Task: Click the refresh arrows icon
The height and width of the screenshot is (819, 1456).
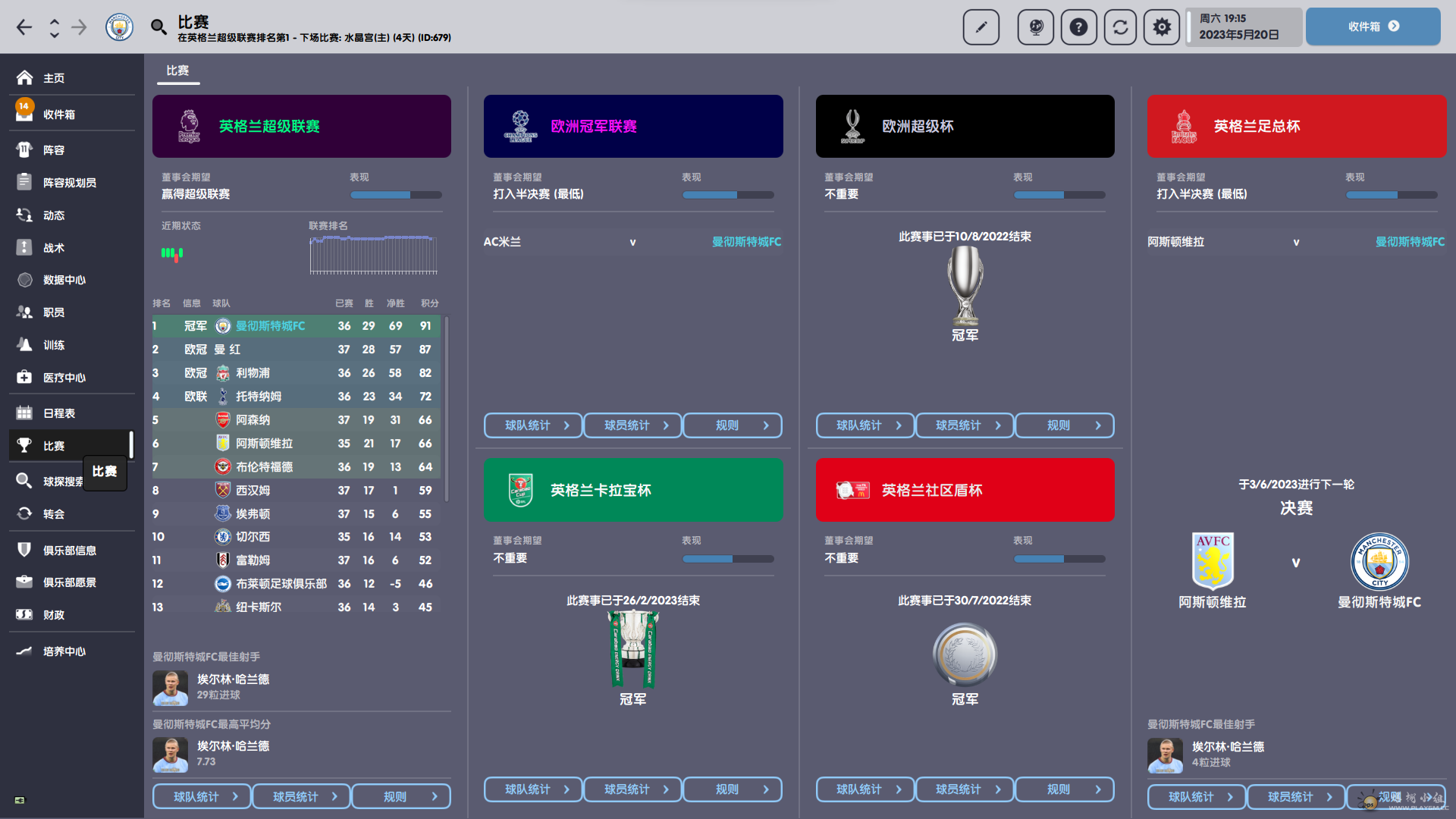Action: [1120, 28]
